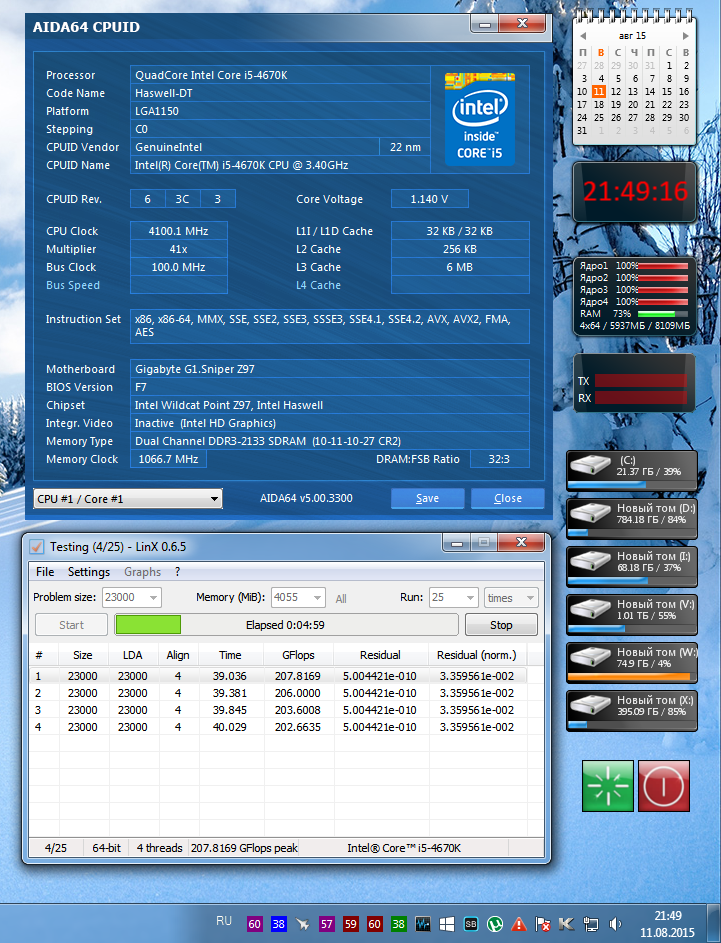Click day 11 in calendar gadget
Image resolution: width=721 pixels, height=943 pixels.
pos(598,91)
